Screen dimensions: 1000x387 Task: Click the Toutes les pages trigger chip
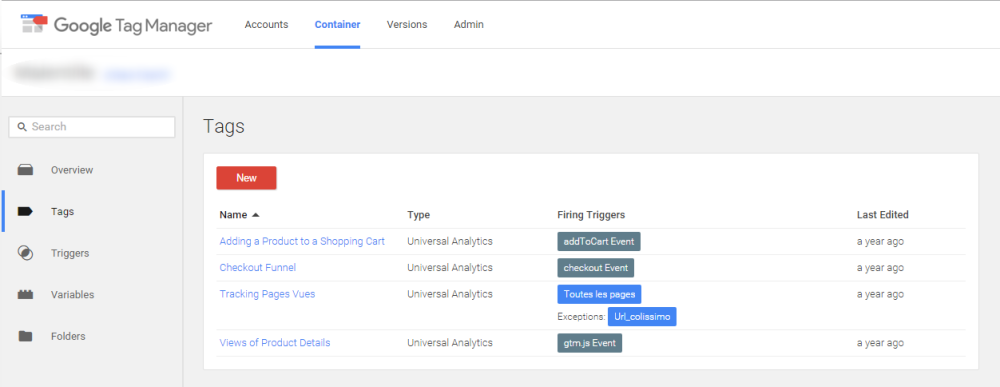coord(599,295)
